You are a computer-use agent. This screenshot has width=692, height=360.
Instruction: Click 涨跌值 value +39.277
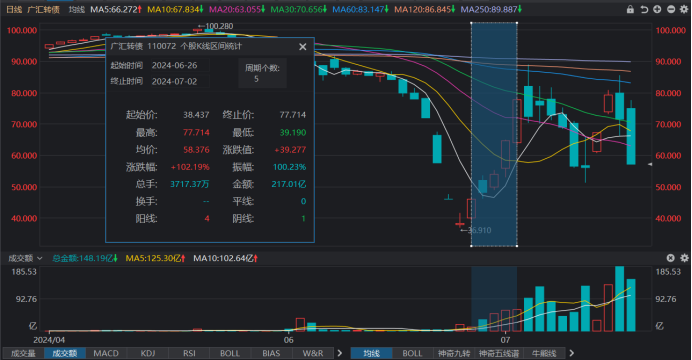[x=290, y=150]
